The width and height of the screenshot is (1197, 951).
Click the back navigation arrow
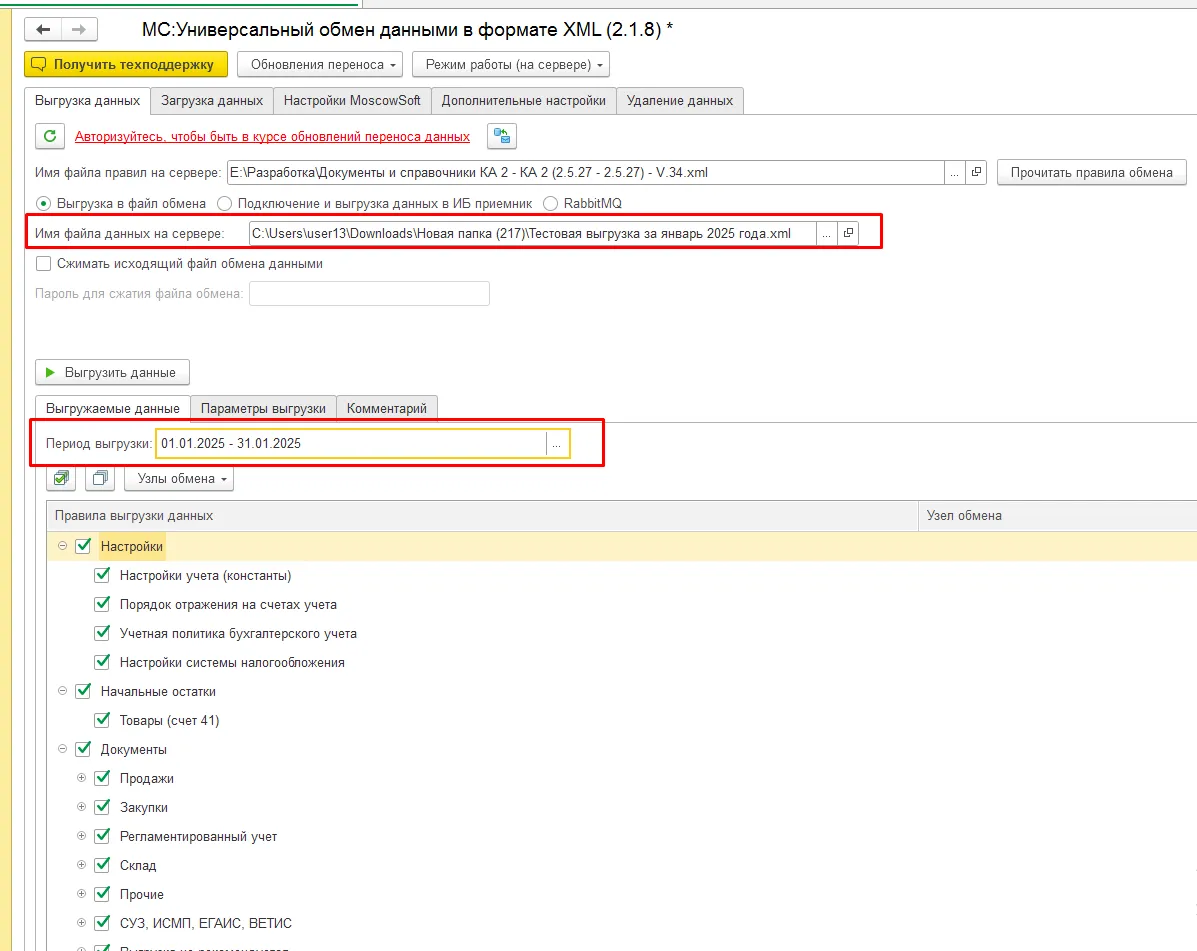[x=44, y=30]
